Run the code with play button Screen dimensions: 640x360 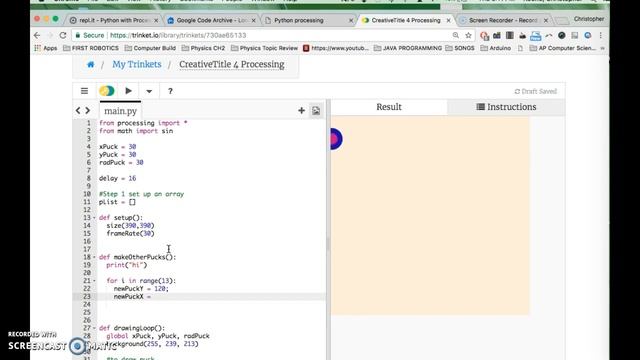coord(129,91)
